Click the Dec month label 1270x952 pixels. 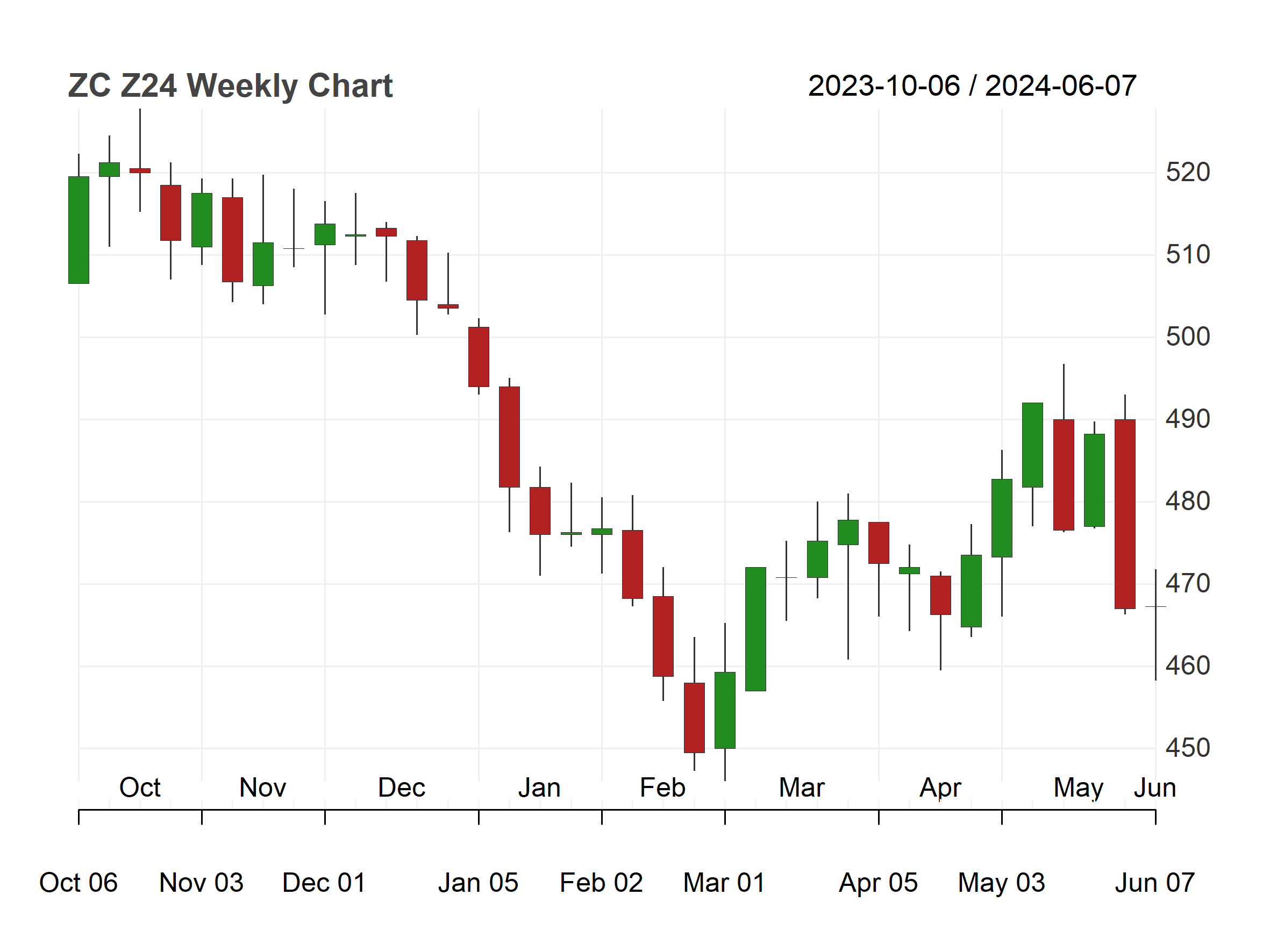pos(401,788)
